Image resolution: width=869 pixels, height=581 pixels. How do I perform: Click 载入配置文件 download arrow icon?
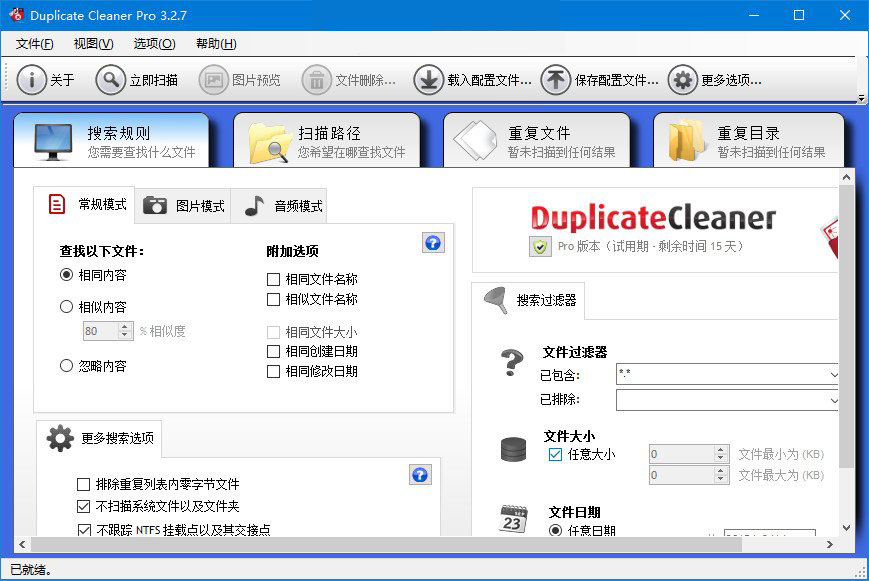(428, 80)
